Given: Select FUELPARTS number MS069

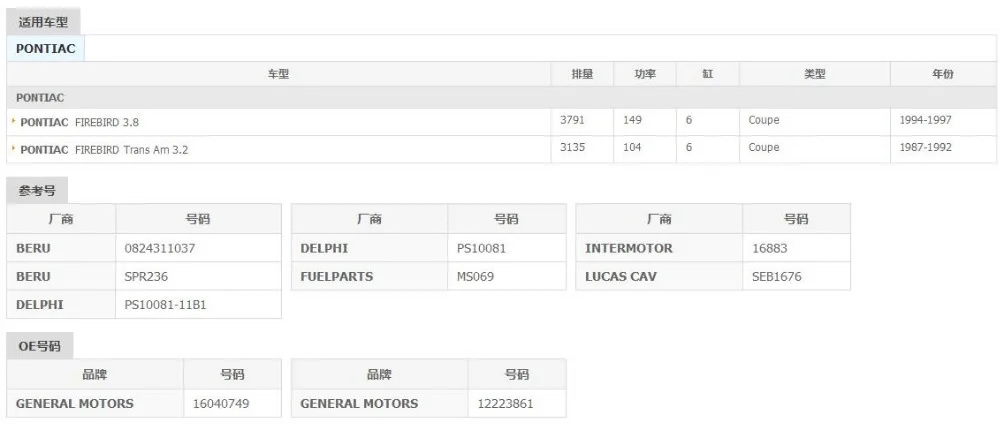Looking at the screenshot, I should 475,277.
